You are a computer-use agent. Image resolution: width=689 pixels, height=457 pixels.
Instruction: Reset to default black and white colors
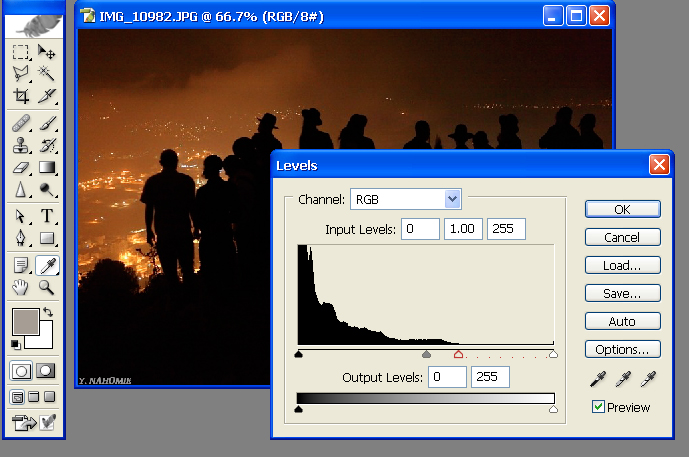coord(15,345)
